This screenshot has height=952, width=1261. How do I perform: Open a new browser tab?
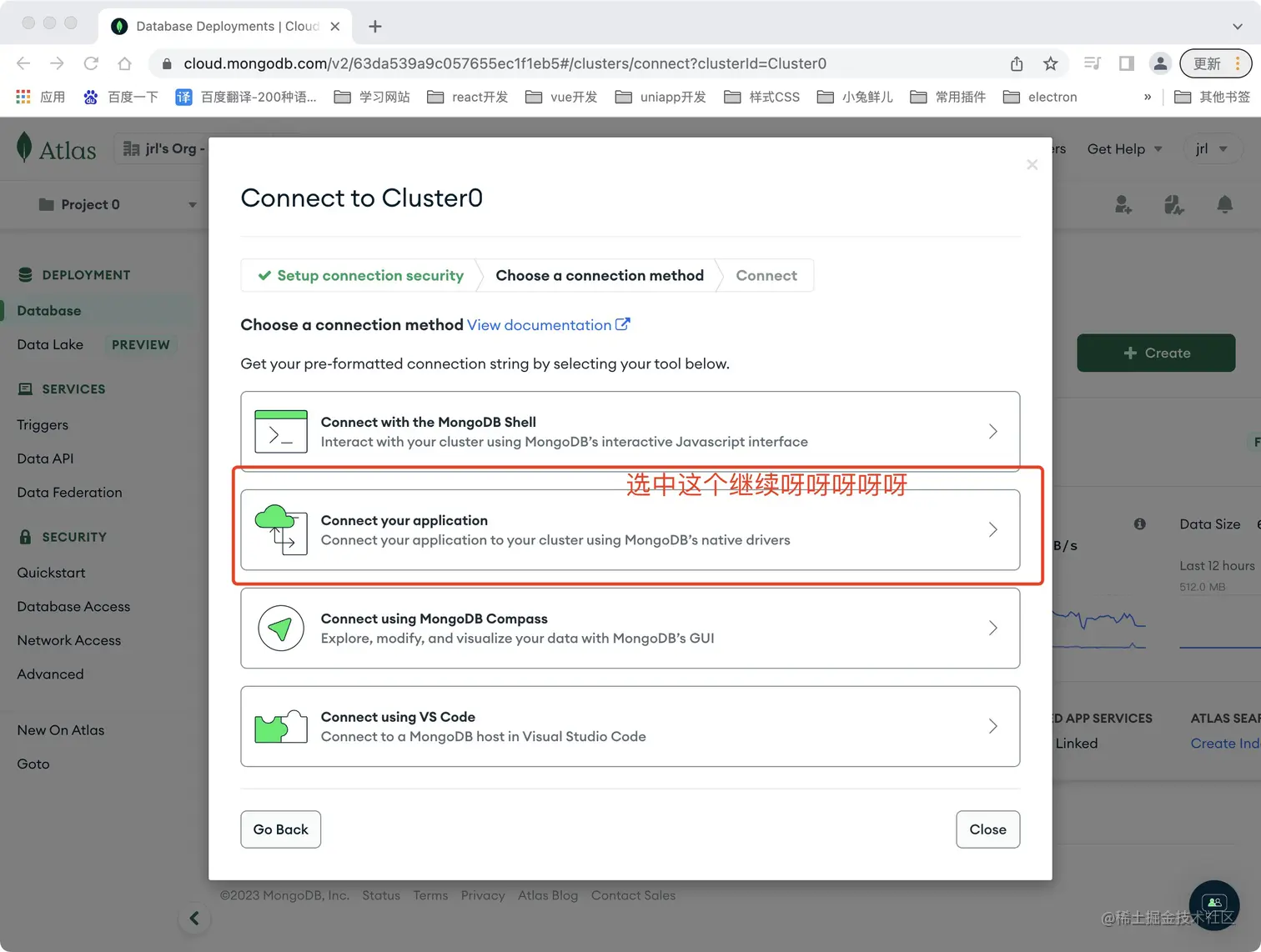pyautogui.click(x=375, y=27)
